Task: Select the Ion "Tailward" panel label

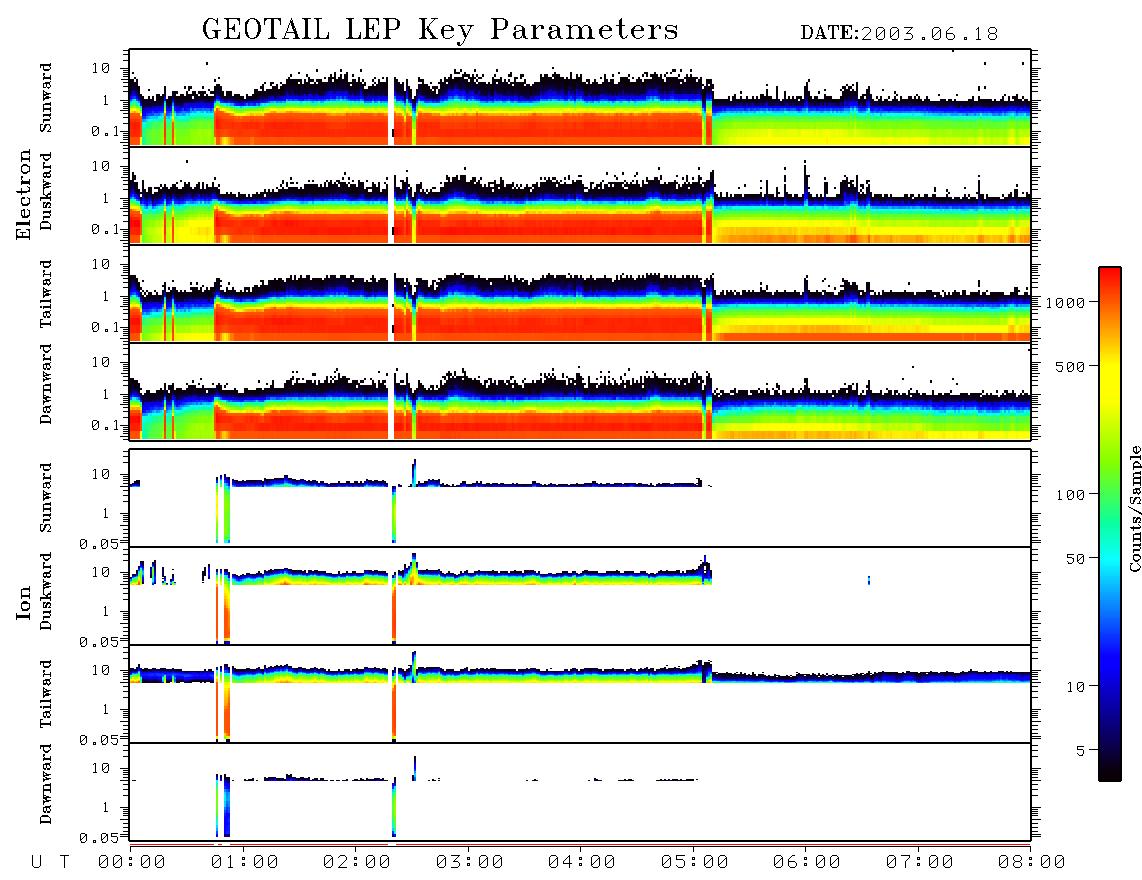Action: pyautogui.click(x=46, y=693)
